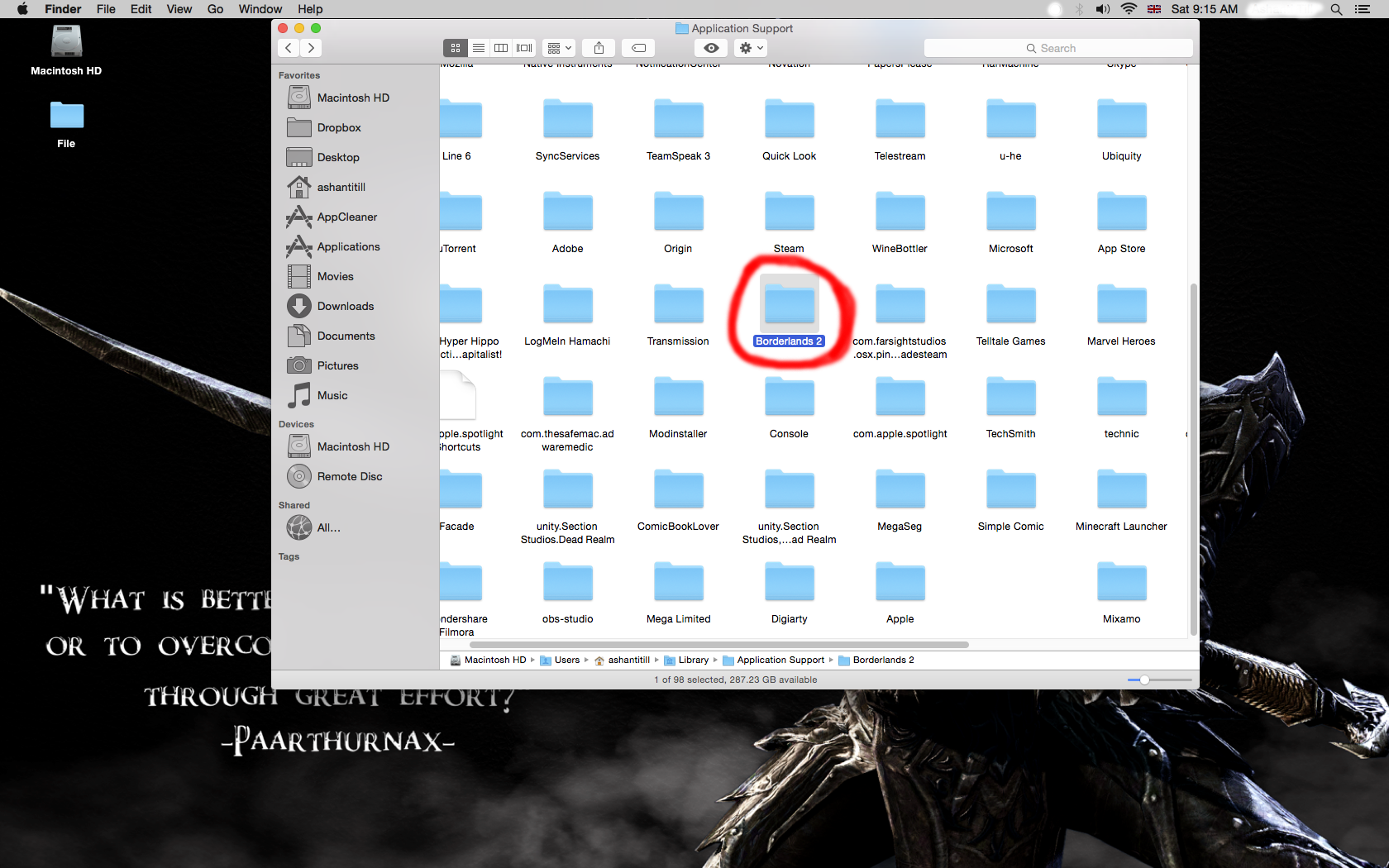
Task: Open the File menu
Action: 106,9
